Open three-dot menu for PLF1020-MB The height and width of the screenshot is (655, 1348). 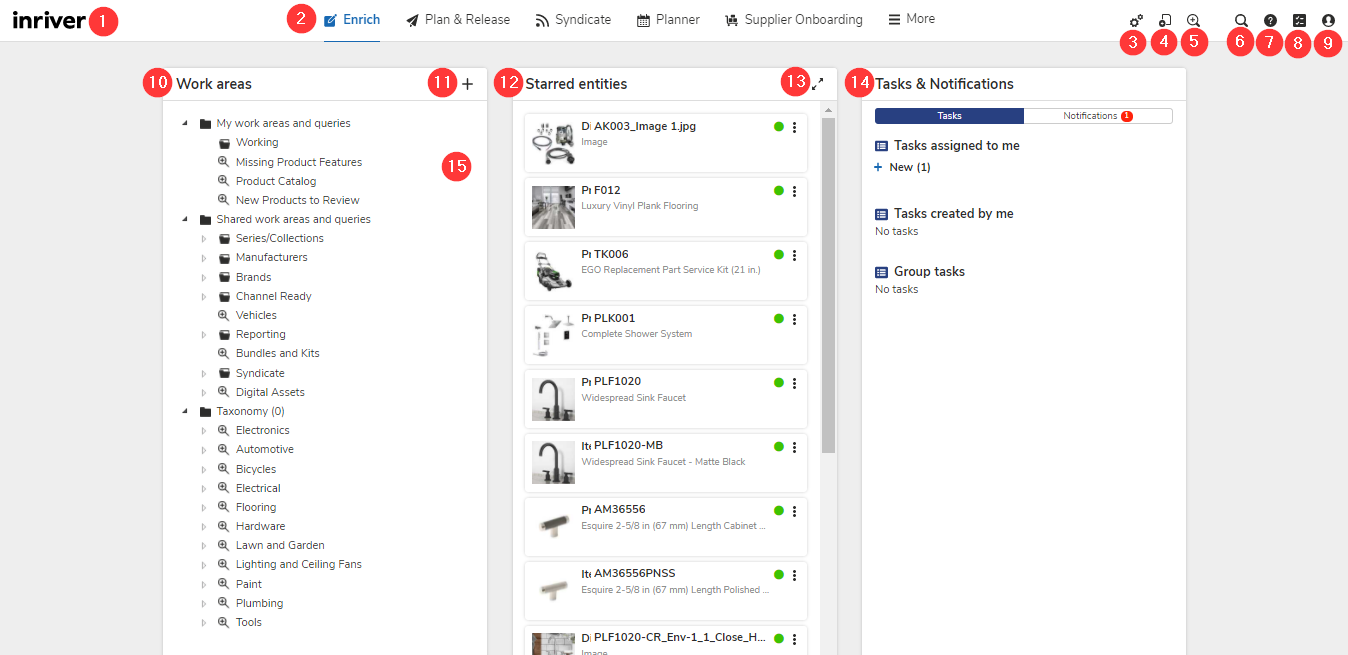[794, 446]
